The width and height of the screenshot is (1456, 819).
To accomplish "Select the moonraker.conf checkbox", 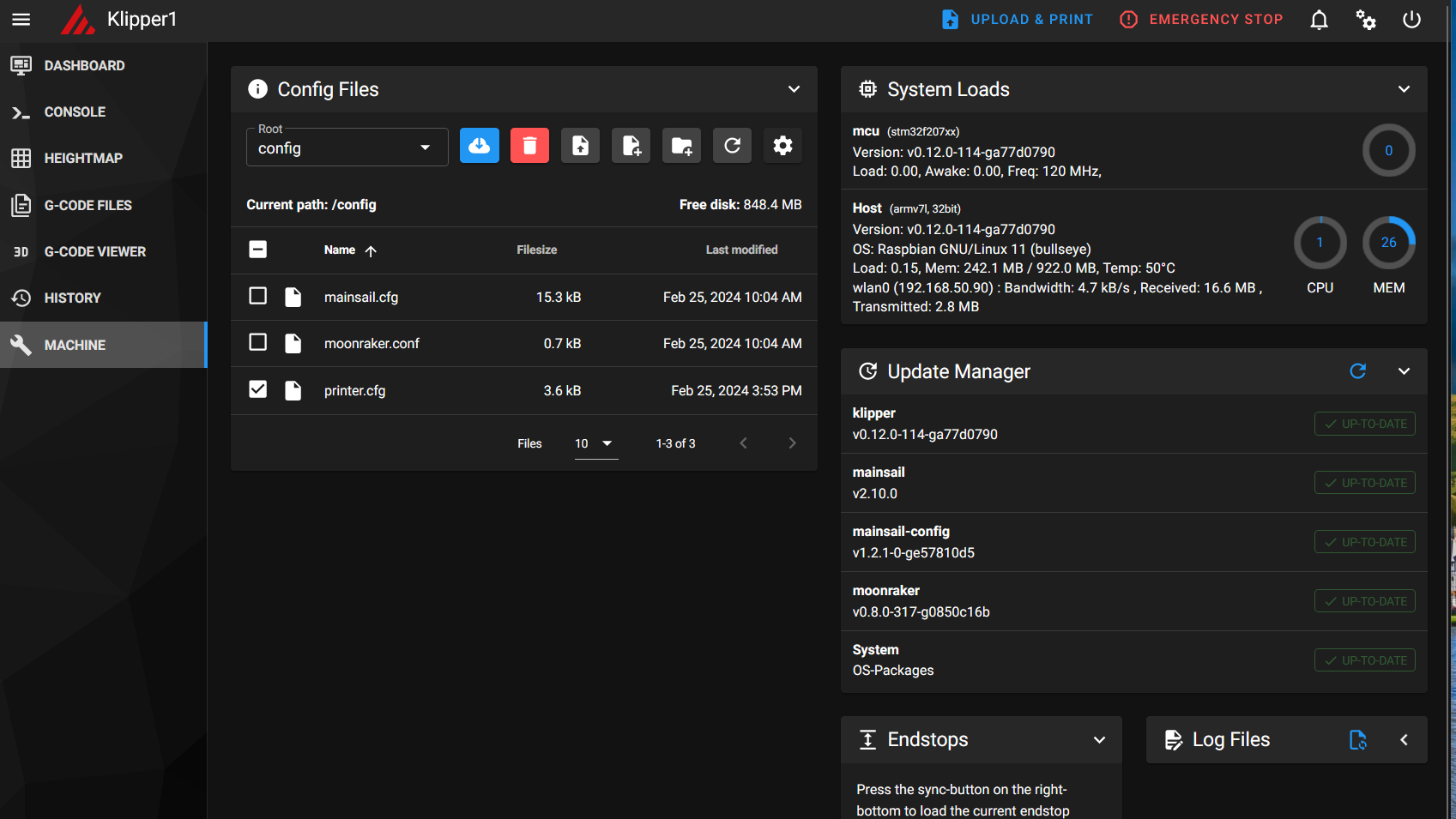I will point(257,342).
